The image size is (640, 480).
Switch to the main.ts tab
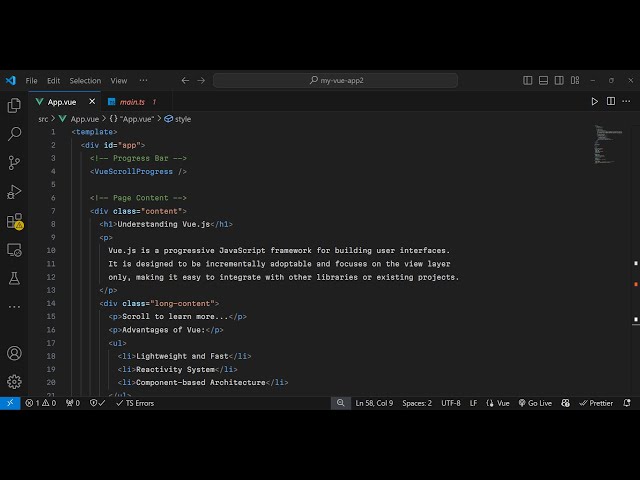tap(132, 102)
